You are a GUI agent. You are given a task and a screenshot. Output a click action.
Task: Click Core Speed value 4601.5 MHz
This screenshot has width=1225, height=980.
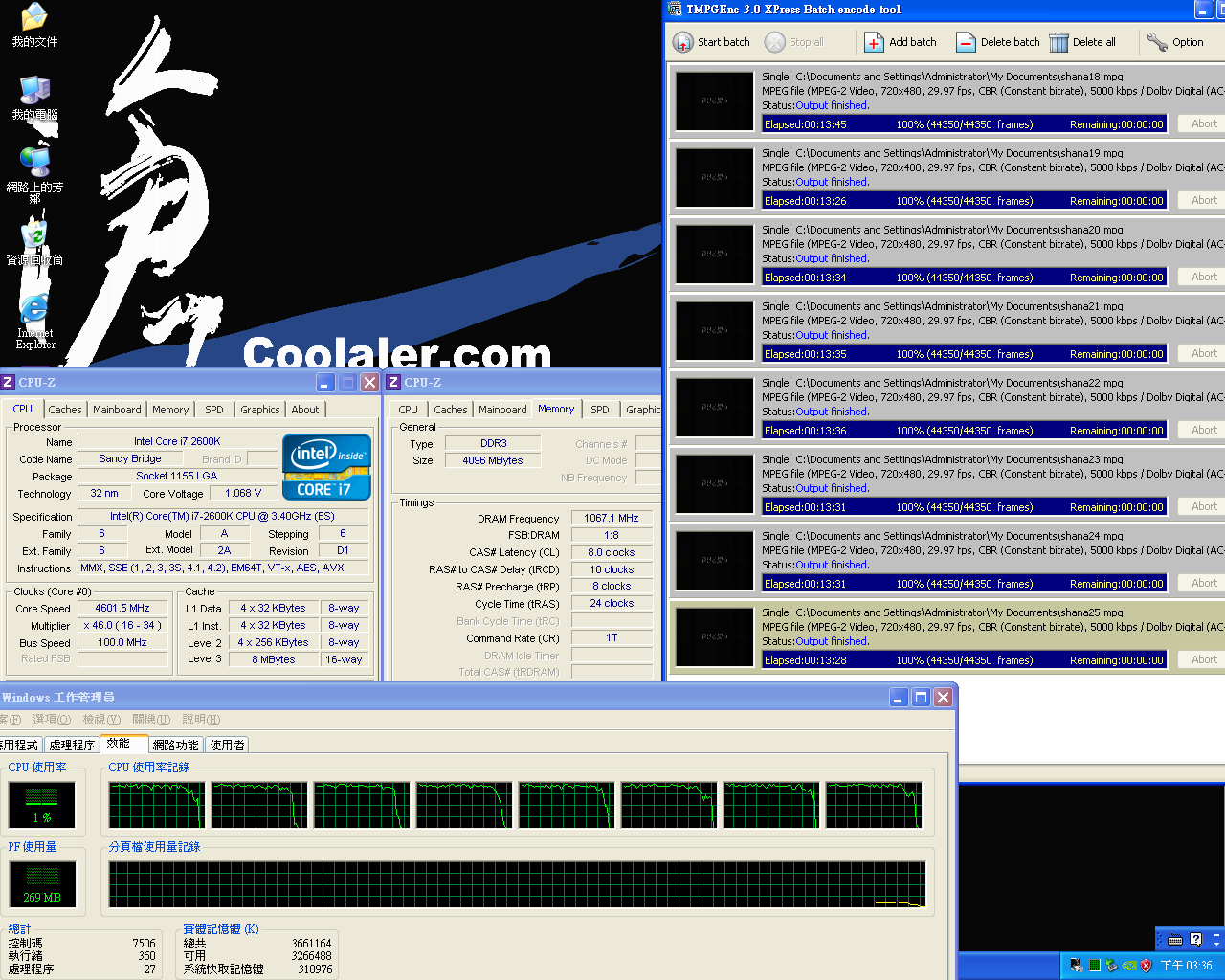click(122, 609)
